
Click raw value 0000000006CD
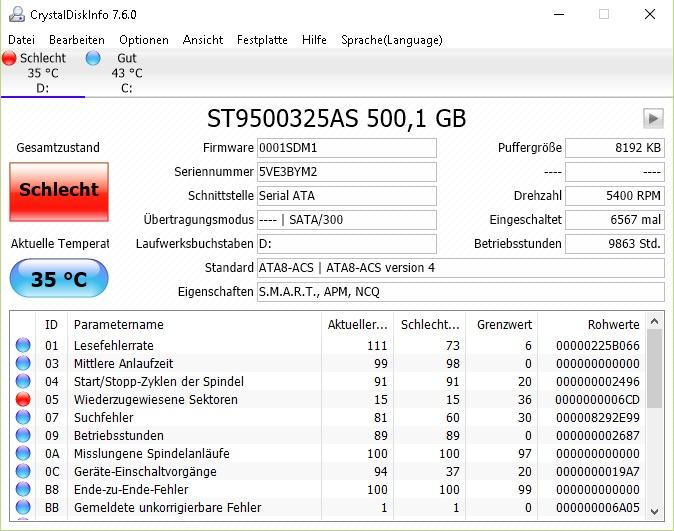pos(597,400)
